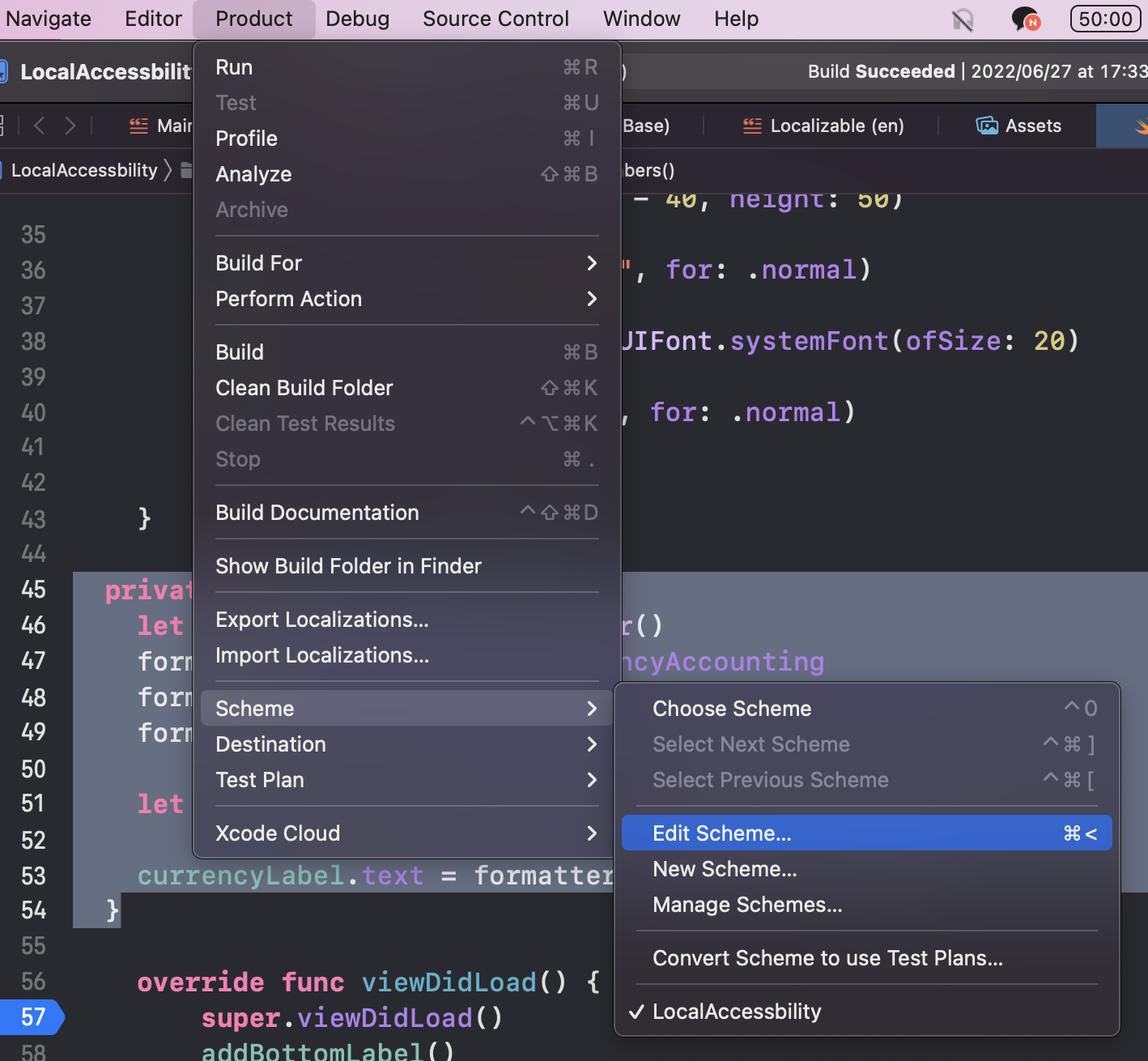Select Profile in the Product menu
Screen dimensions: 1148x1061
pos(407,138)
